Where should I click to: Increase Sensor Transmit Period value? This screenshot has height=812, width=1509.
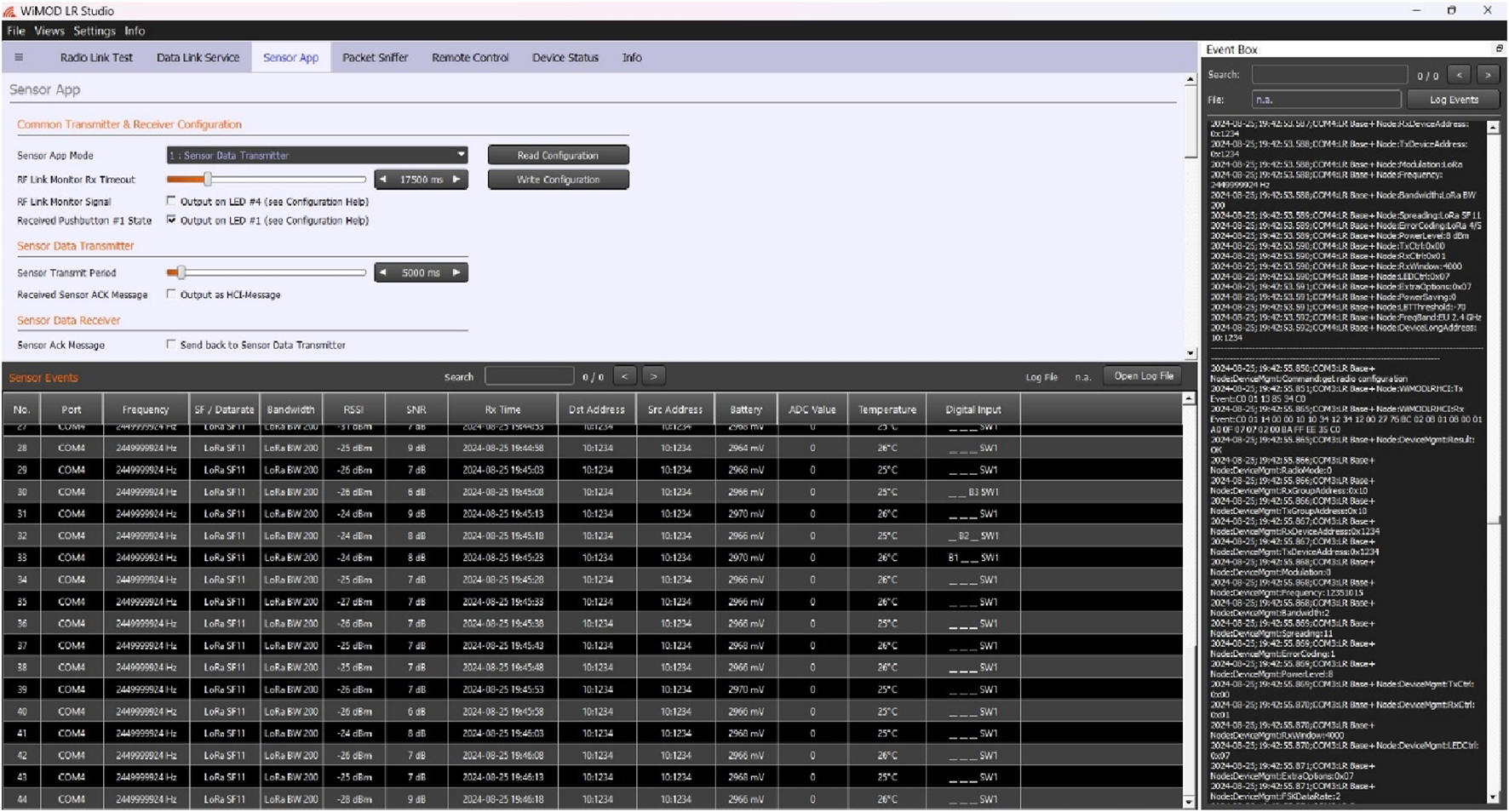click(457, 273)
